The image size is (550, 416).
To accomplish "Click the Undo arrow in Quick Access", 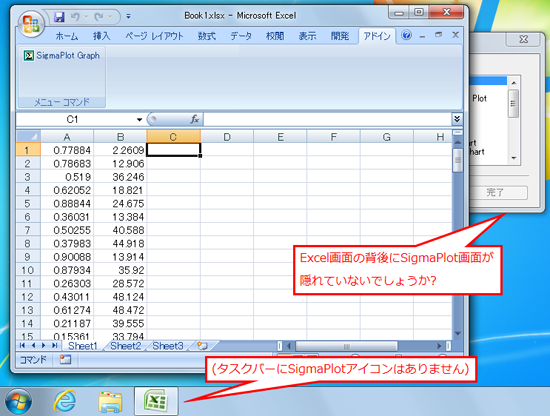I will tap(75, 16).
